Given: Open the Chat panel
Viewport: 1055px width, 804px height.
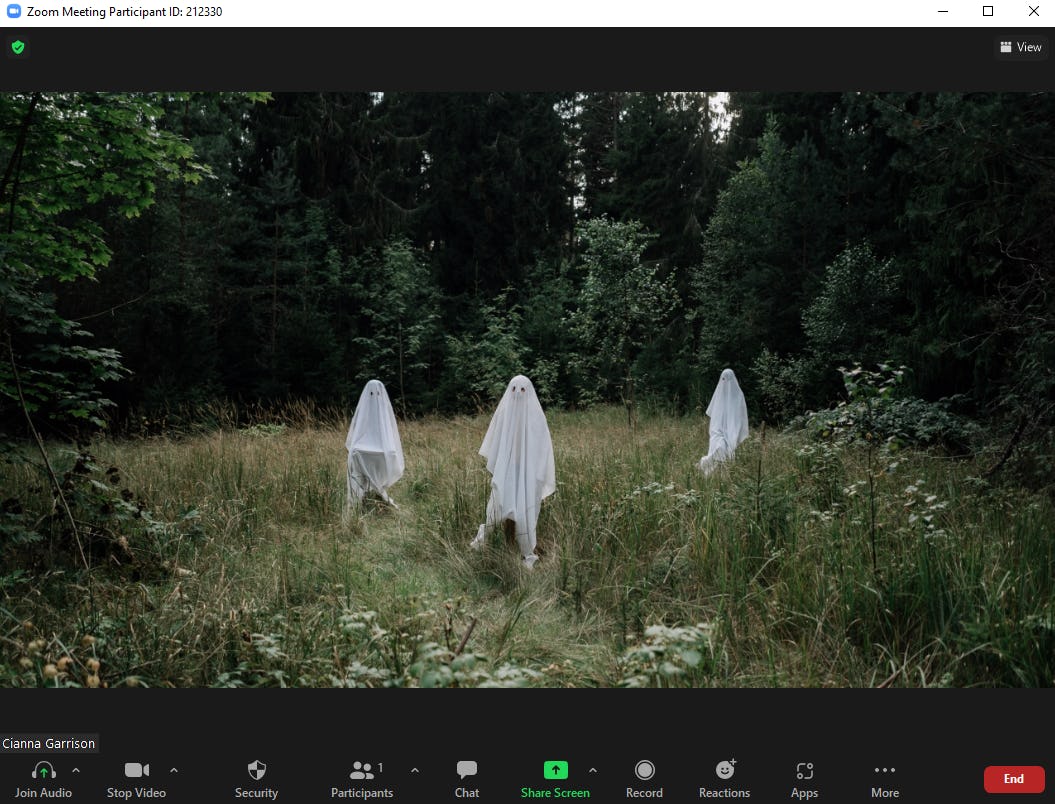Looking at the screenshot, I should 466,770.
